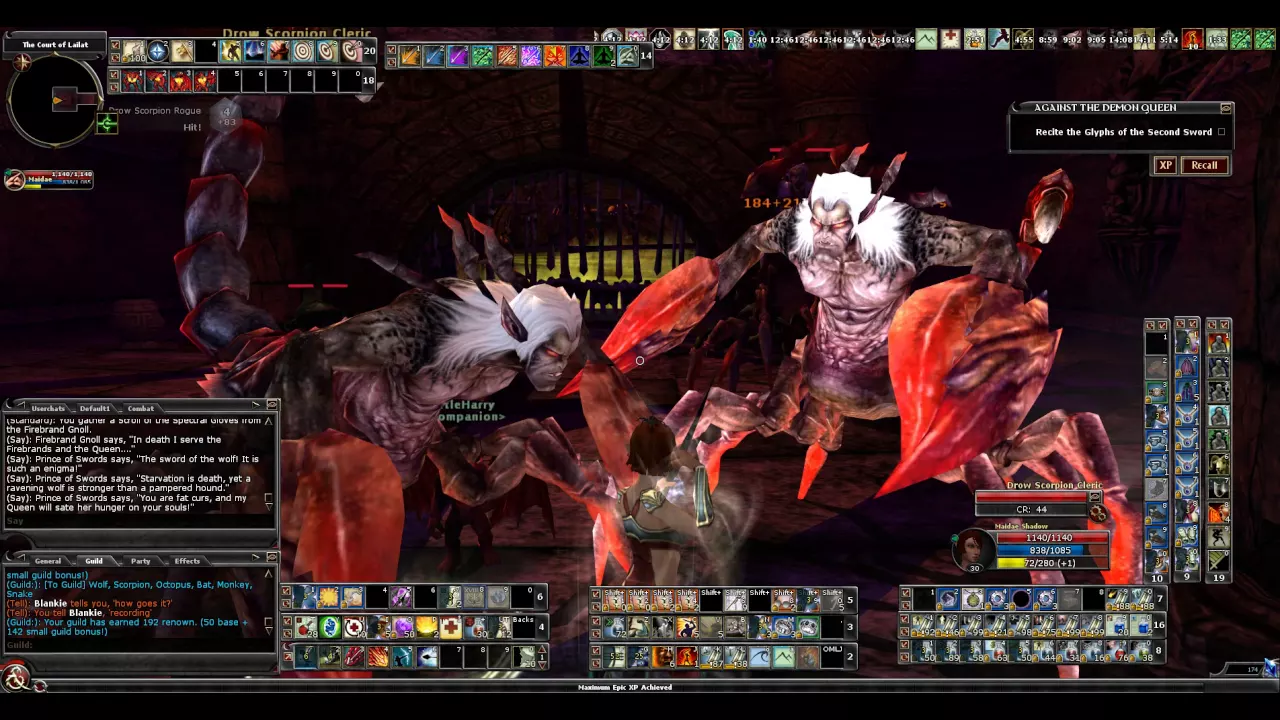Screen dimensions: 1280x720
Task: Toggle the upper small red control on hotbar 20
Action: [x=115, y=44]
